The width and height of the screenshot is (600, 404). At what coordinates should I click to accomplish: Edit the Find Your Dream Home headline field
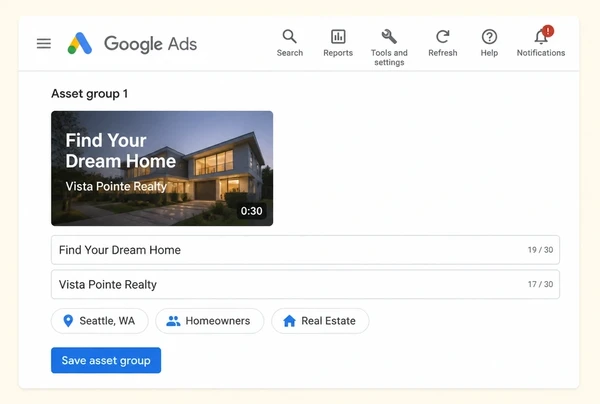(x=305, y=250)
